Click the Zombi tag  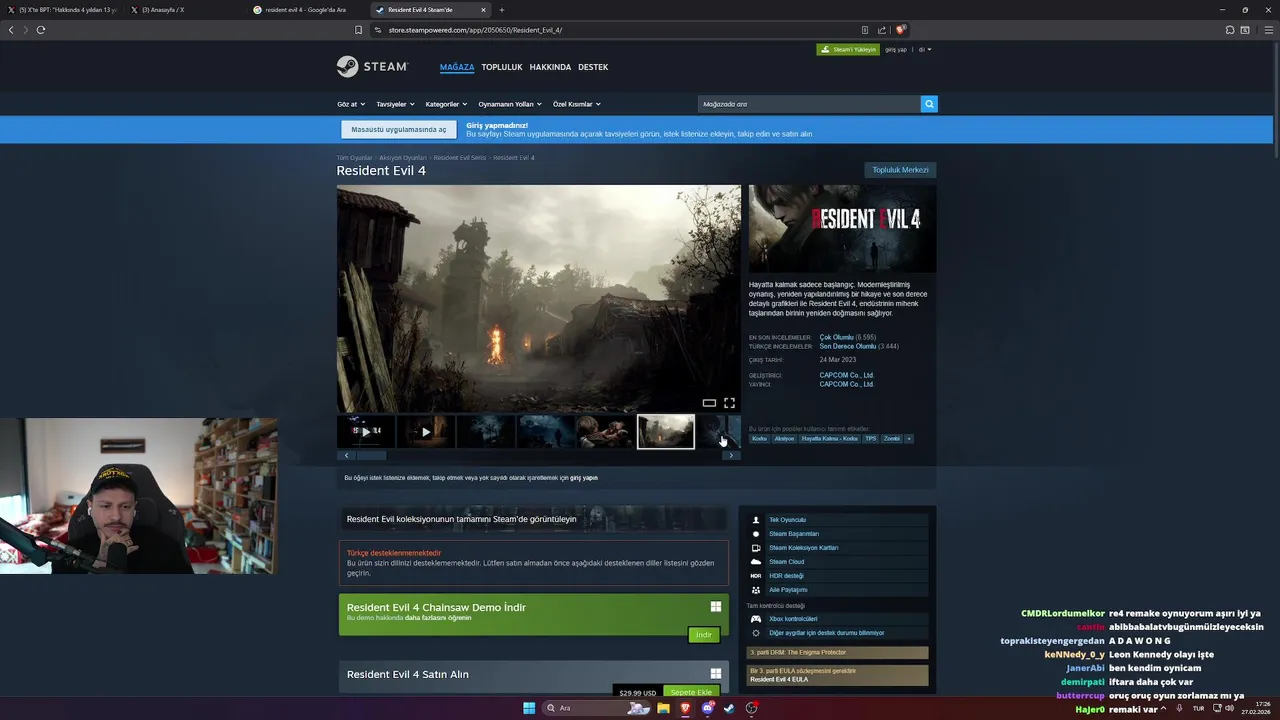coord(891,438)
